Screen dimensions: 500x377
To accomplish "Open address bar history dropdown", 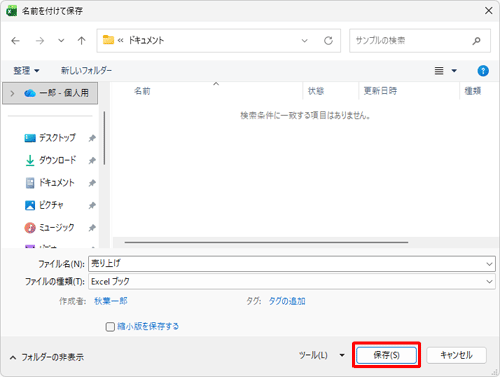I will (304, 41).
